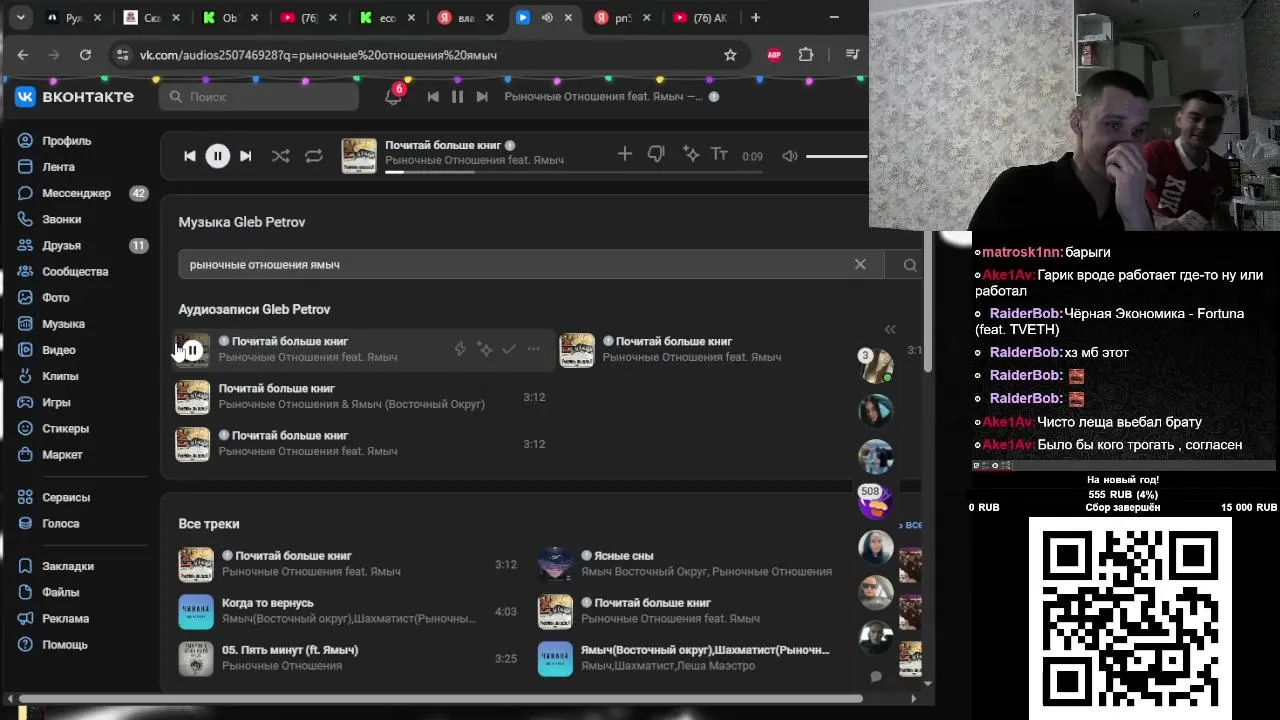Open notifications bell with 6 badge
Viewport: 1280px width, 720px height.
393,96
